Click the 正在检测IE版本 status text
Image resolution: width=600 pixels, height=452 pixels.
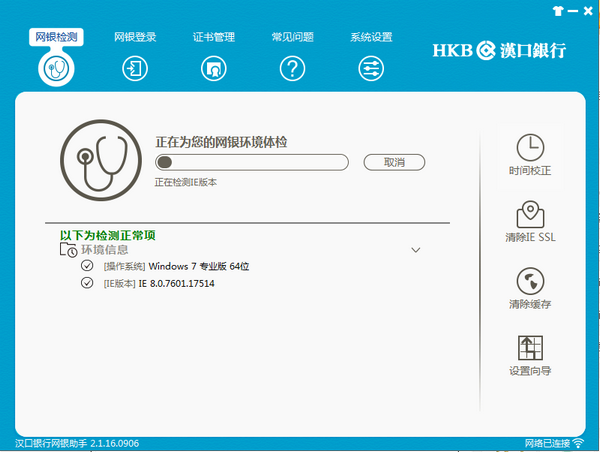coord(186,182)
